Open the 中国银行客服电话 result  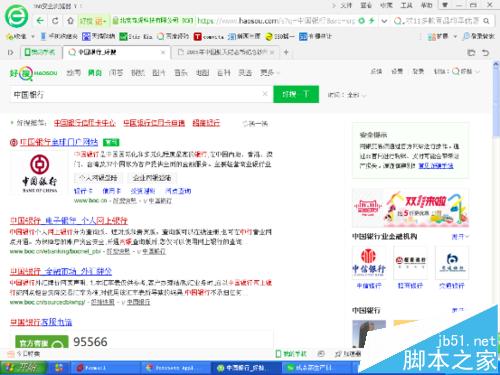(x=41, y=322)
